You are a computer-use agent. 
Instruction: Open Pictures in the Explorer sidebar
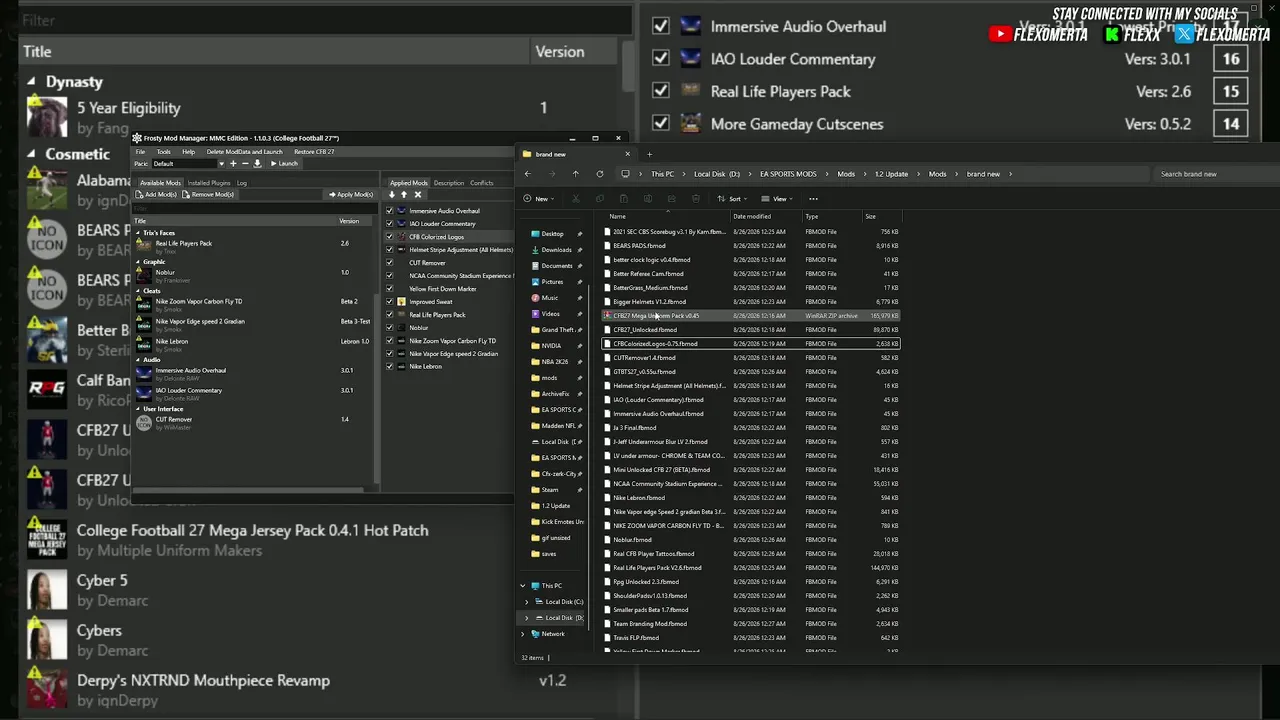pos(552,282)
